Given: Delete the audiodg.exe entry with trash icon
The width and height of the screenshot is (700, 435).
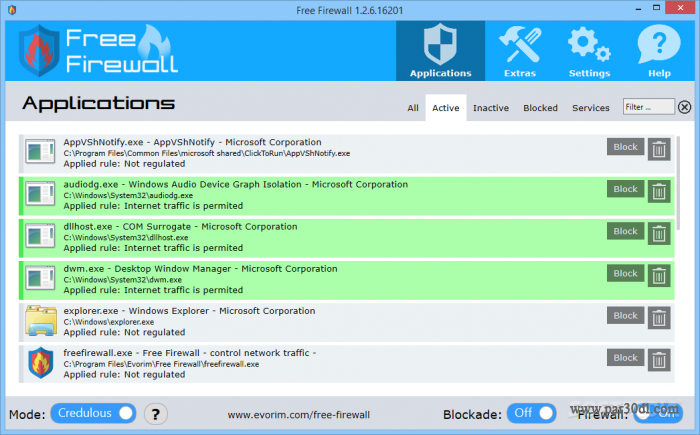Looking at the screenshot, I should coord(659,192).
